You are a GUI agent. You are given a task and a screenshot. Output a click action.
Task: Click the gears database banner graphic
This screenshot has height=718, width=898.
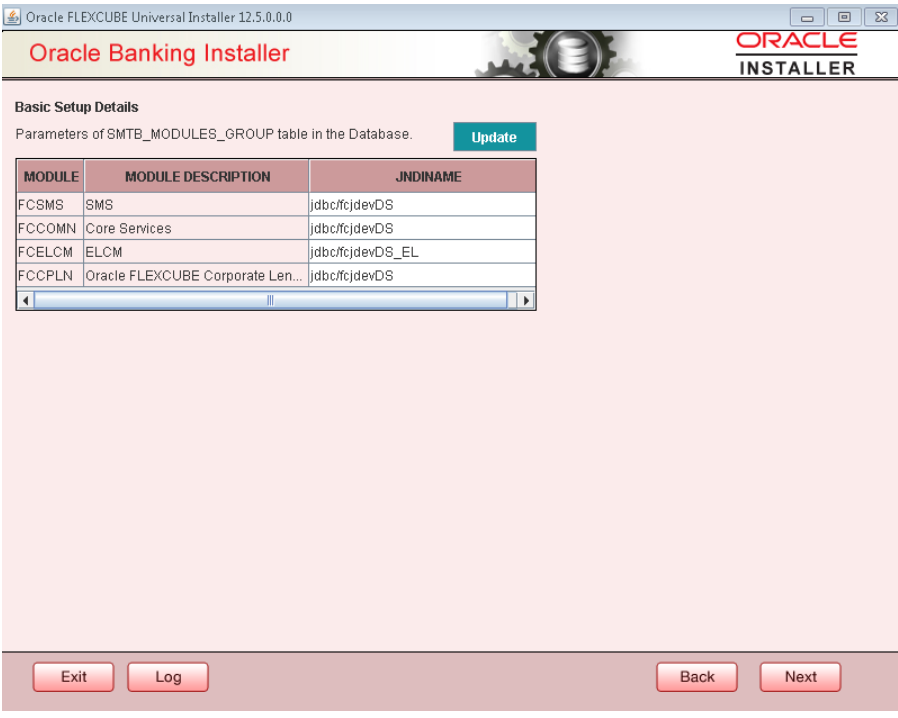tap(558, 54)
